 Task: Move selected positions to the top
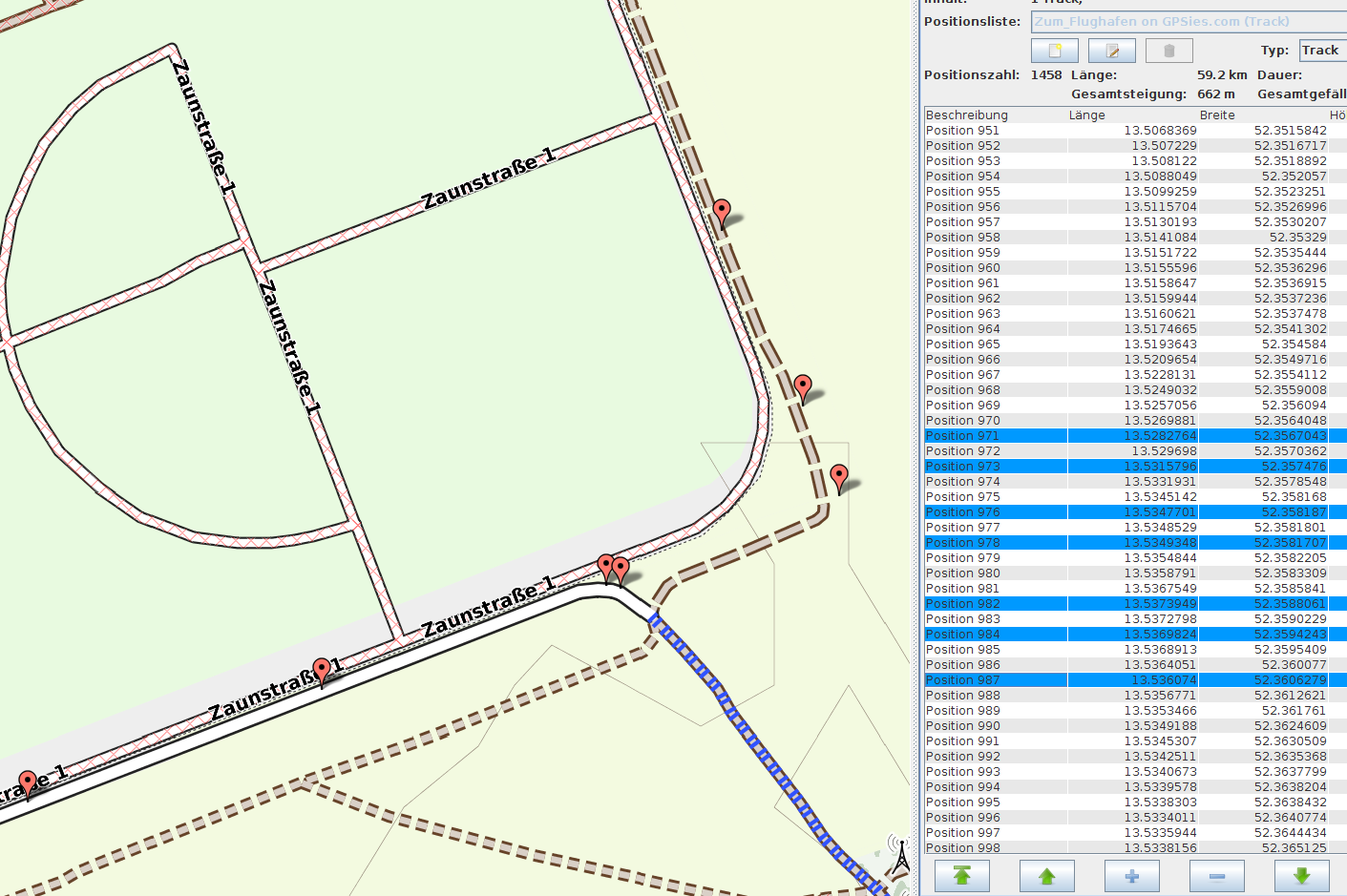(x=962, y=876)
